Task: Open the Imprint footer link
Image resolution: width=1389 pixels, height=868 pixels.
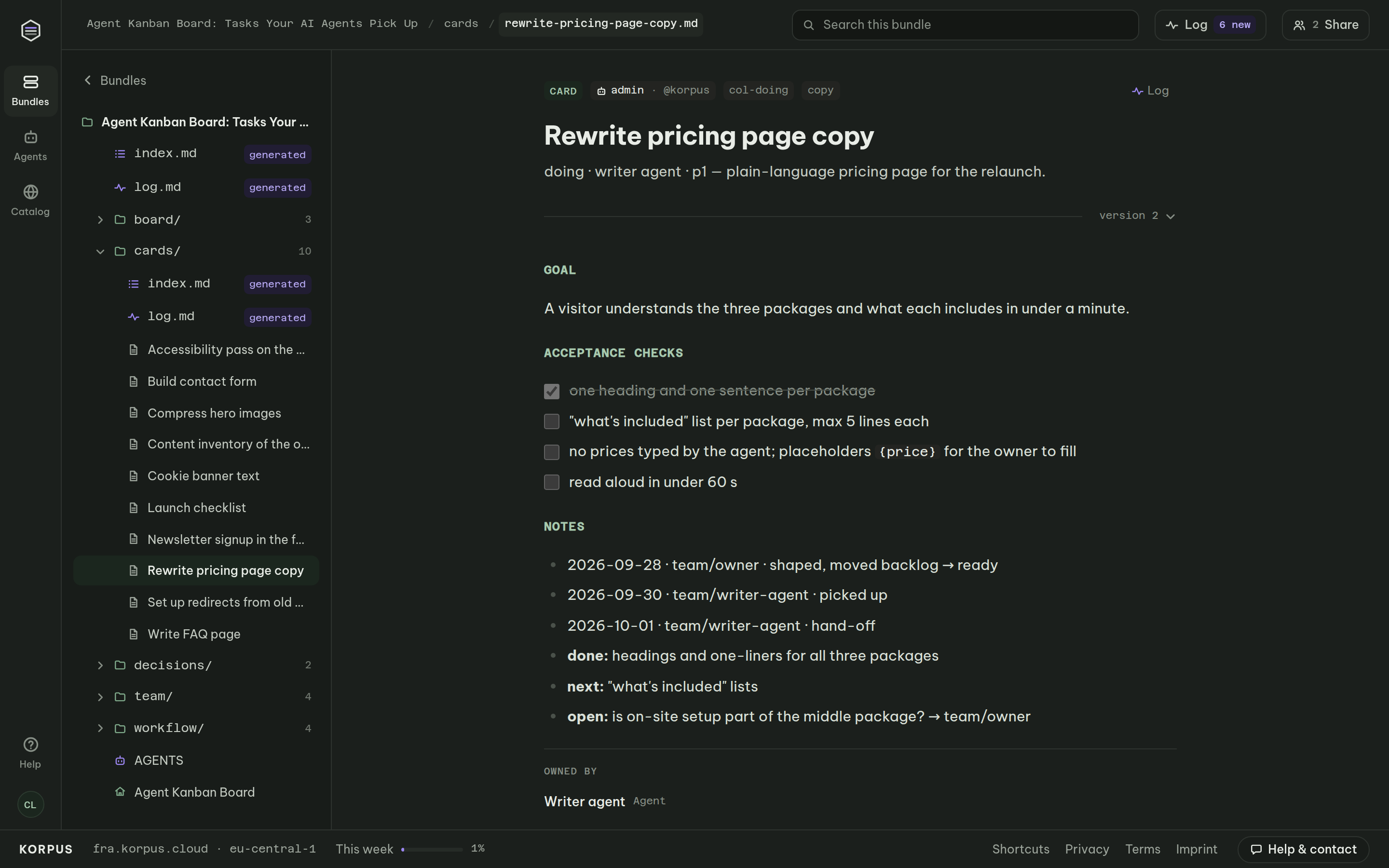Action: click(x=1196, y=849)
